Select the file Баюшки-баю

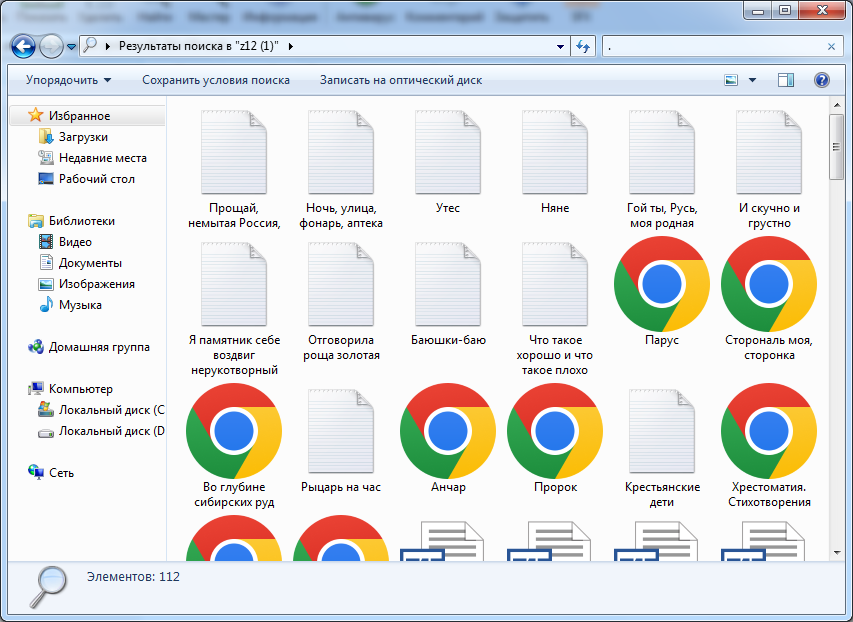pyautogui.click(x=448, y=294)
